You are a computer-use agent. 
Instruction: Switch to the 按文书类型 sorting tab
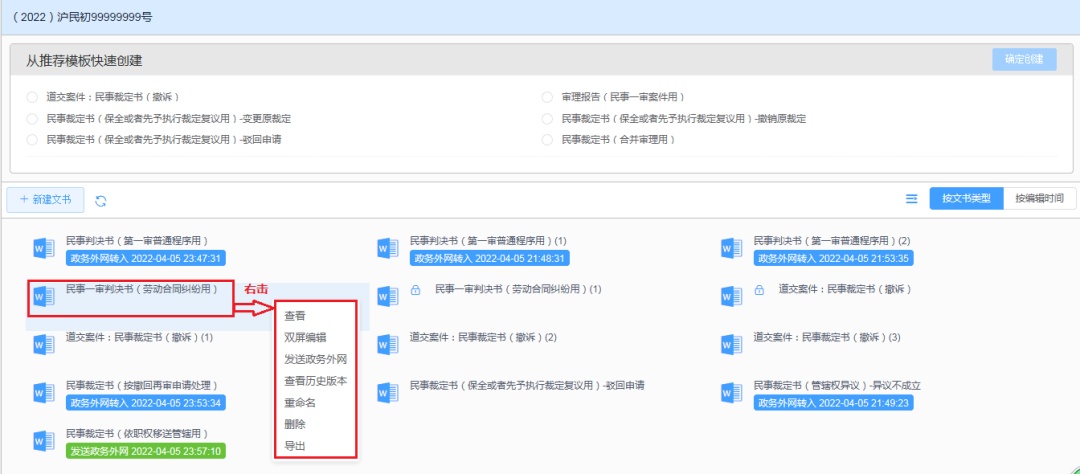[x=966, y=198]
